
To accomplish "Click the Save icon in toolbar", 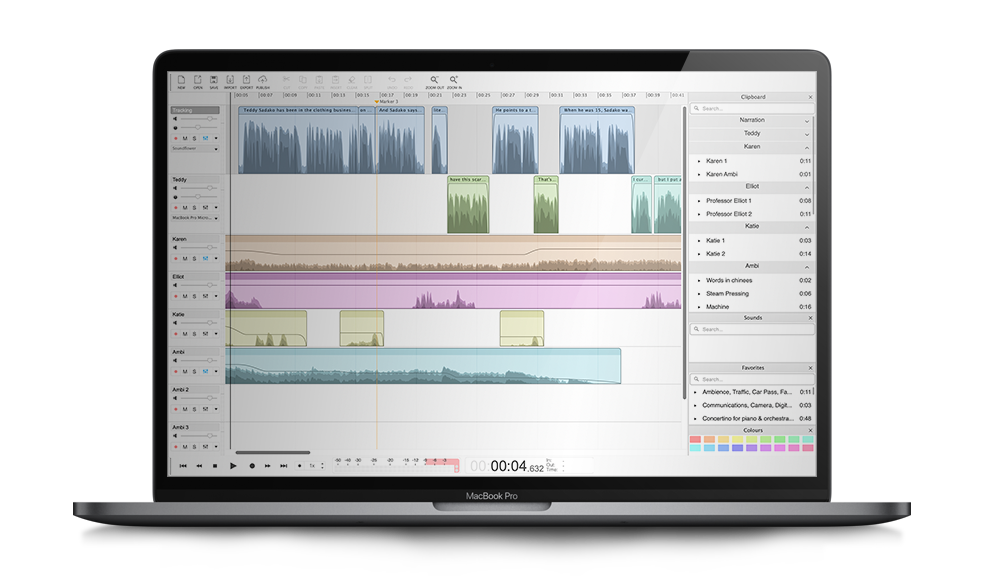I will (x=213, y=80).
